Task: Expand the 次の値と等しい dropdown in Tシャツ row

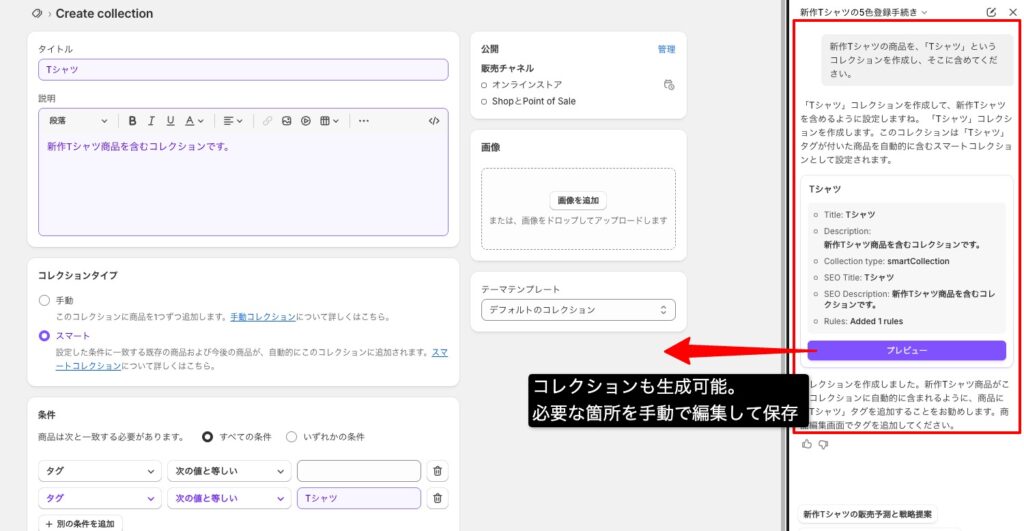Action: point(229,498)
